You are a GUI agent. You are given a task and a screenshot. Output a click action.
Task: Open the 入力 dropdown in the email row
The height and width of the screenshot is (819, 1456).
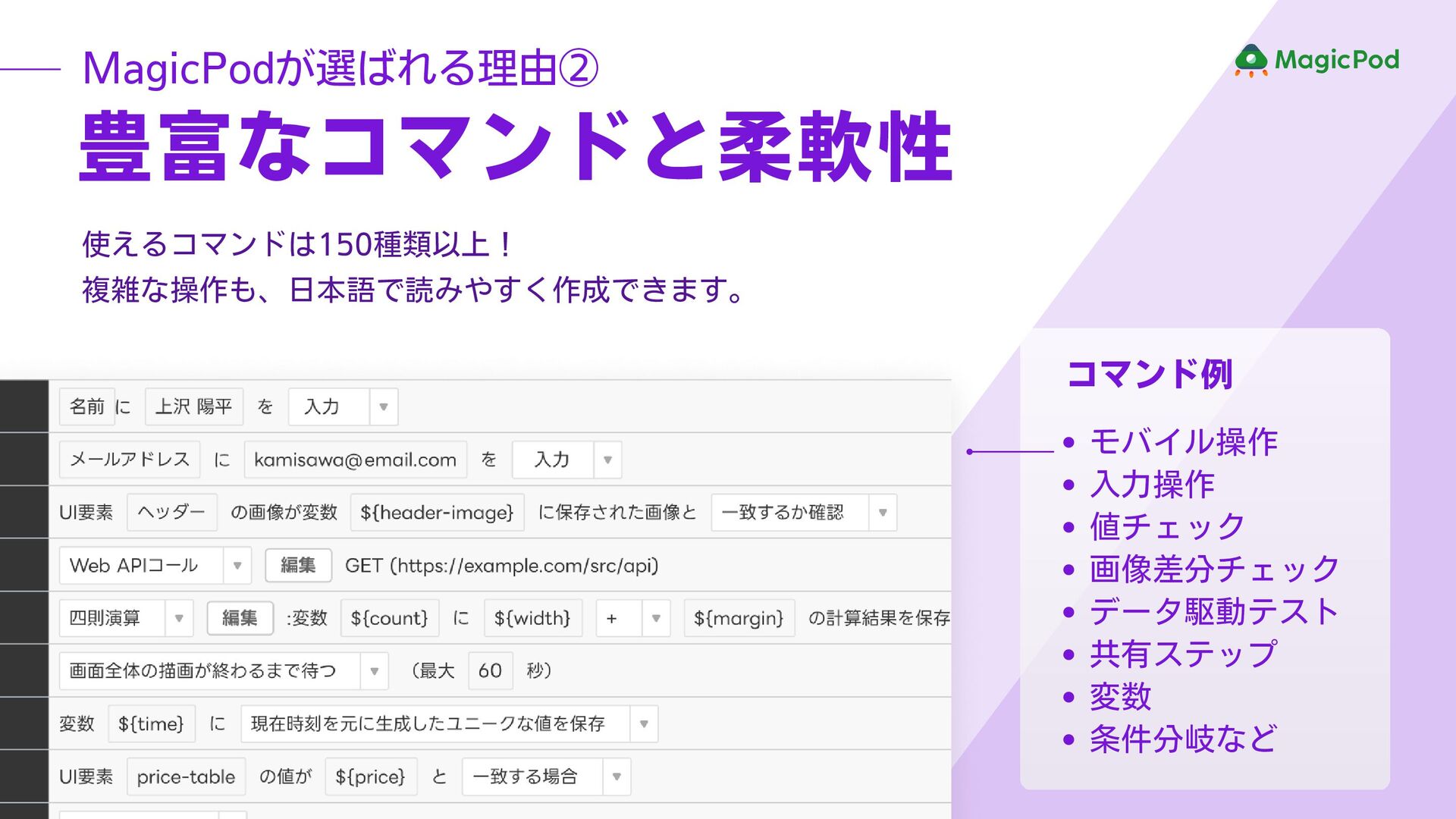[607, 460]
